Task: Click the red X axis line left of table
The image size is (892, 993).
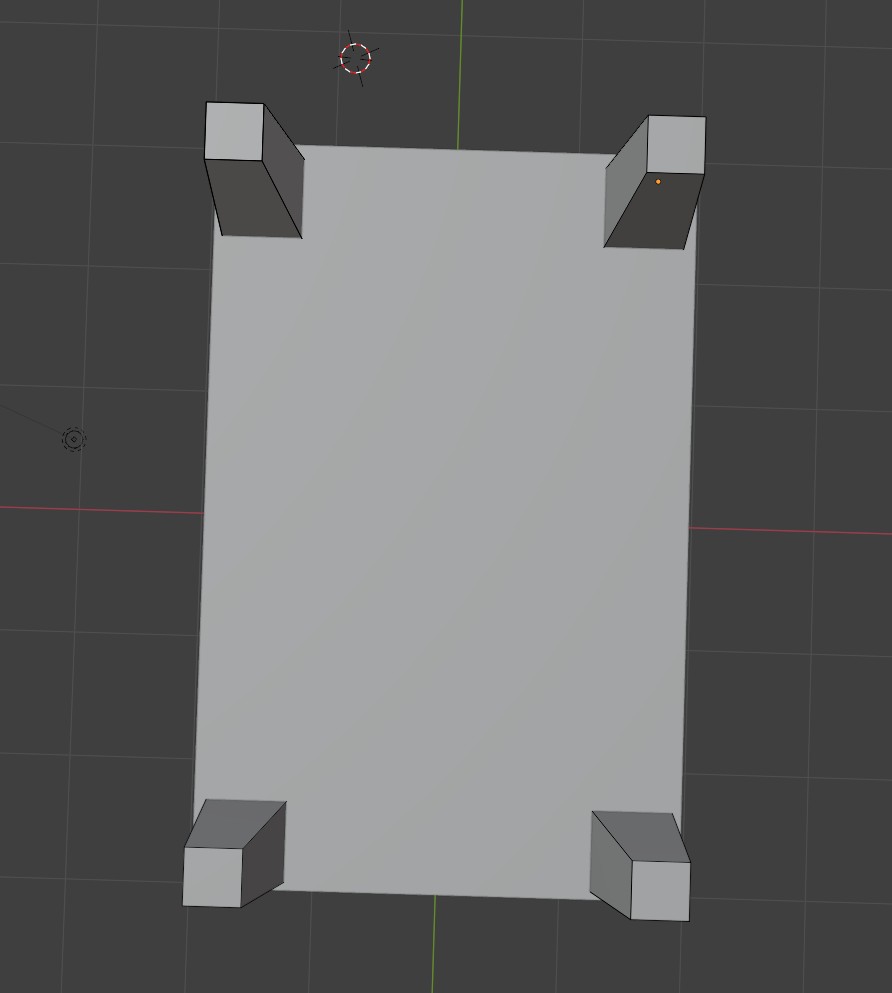Action: [x=100, y=509]
